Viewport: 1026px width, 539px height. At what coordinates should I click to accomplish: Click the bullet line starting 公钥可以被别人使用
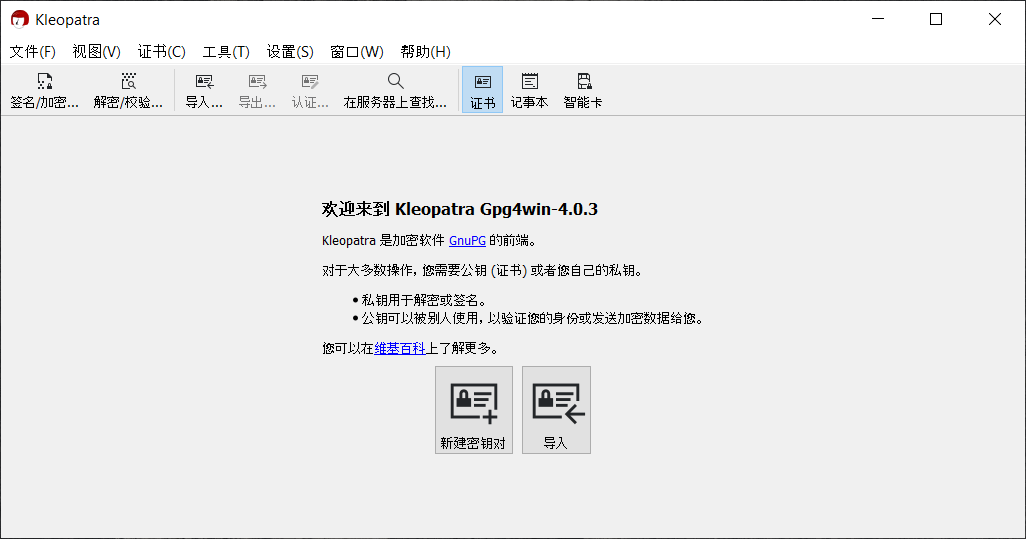[533, 319]
